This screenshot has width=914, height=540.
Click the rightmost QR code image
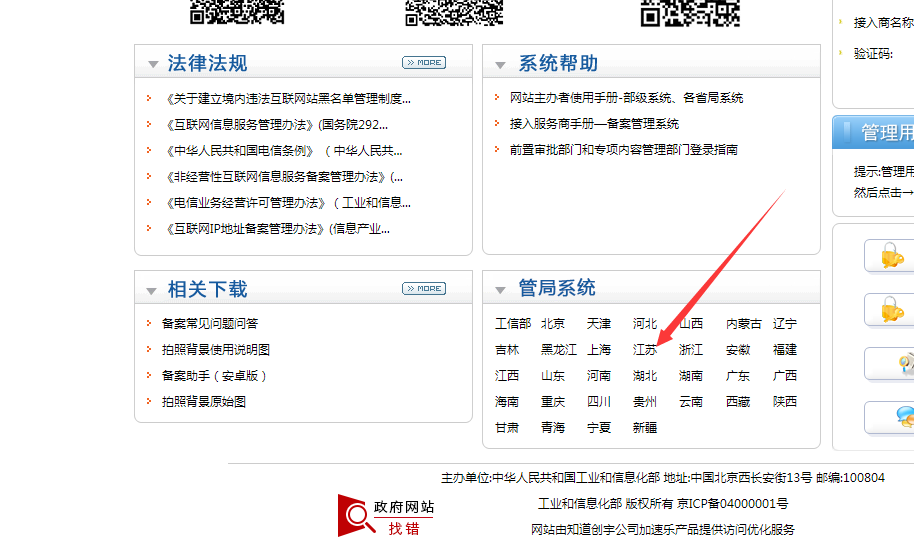pyautogui.click(x=690, y=11)
